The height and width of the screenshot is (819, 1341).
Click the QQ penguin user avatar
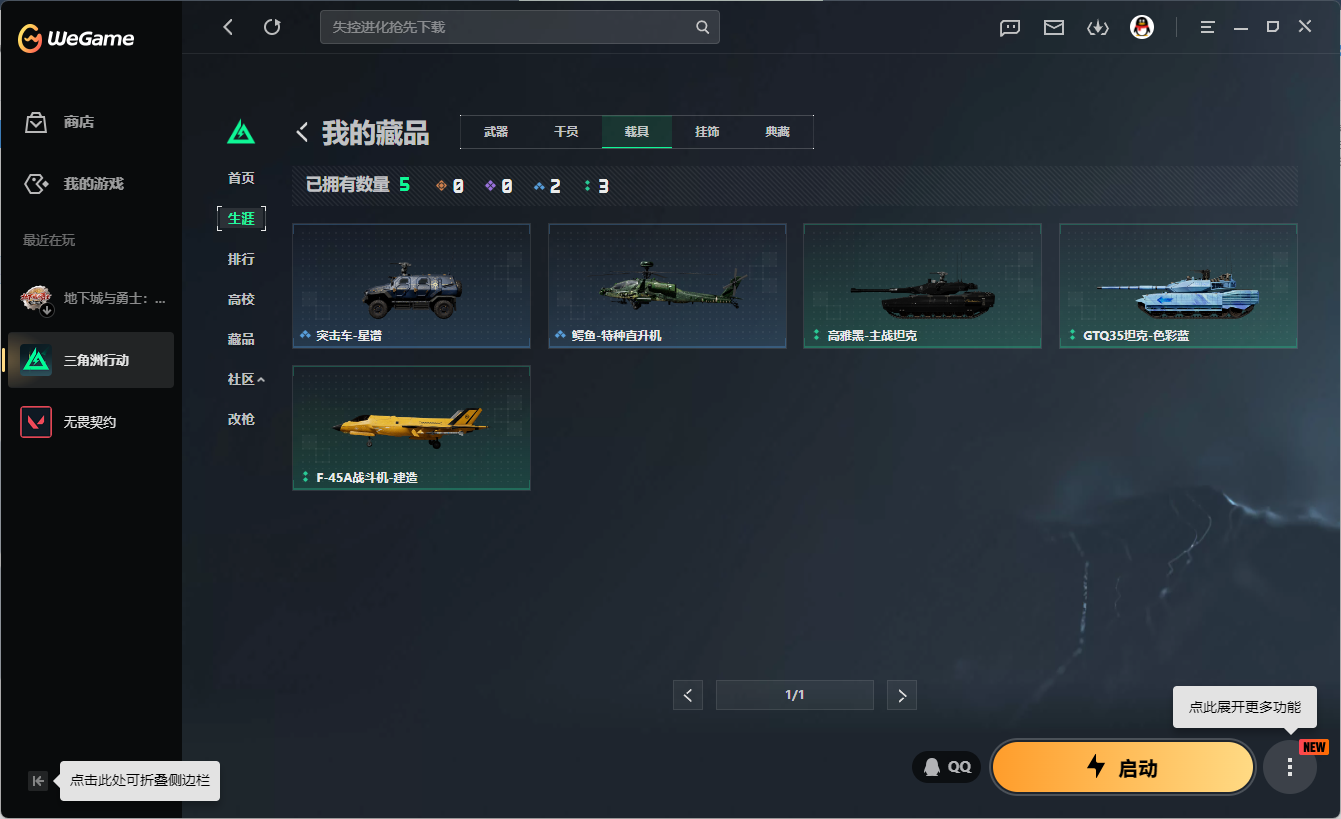(1142, 27)
